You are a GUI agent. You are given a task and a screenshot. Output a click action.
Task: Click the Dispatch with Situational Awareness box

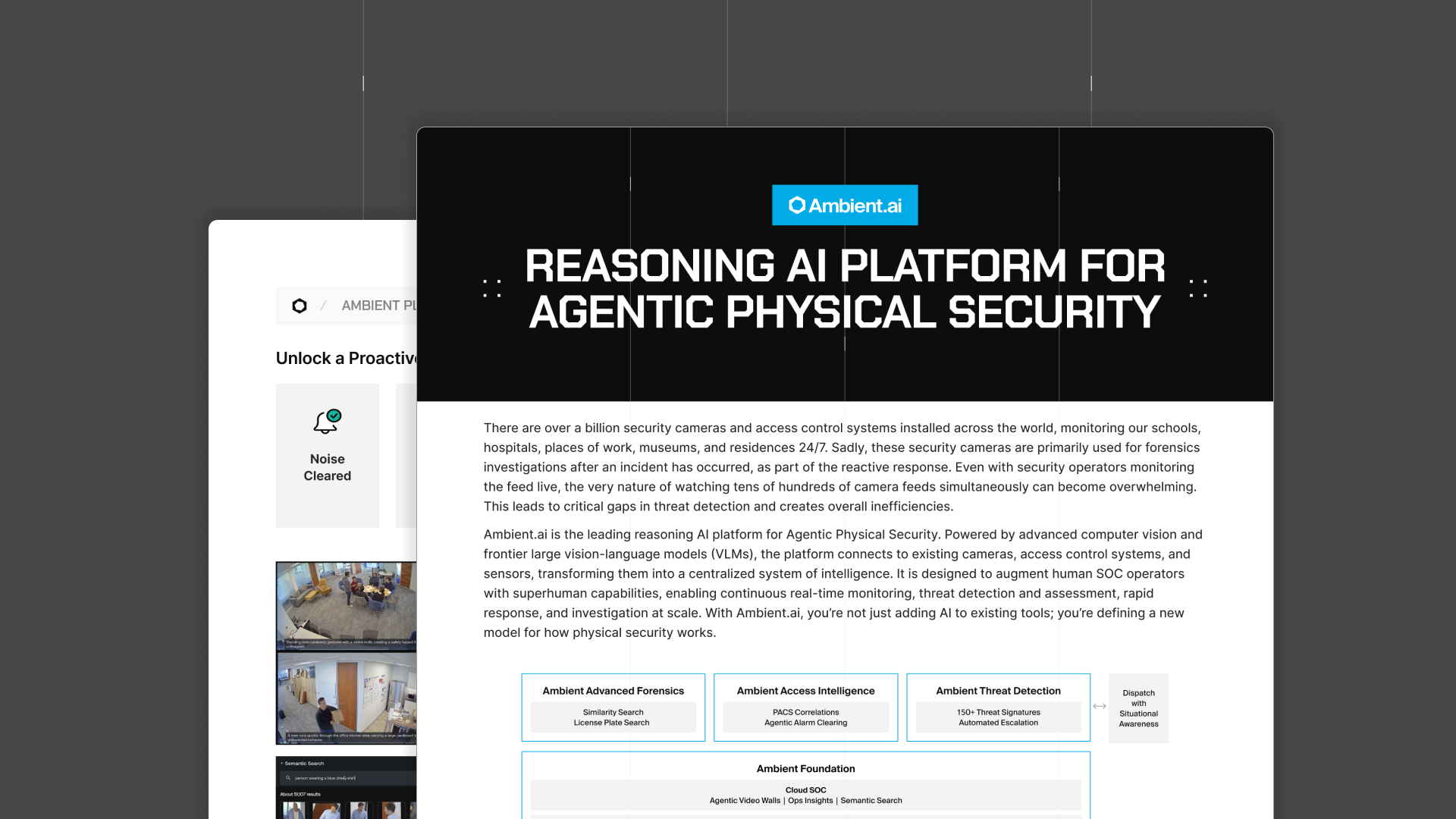point(1138,708)
